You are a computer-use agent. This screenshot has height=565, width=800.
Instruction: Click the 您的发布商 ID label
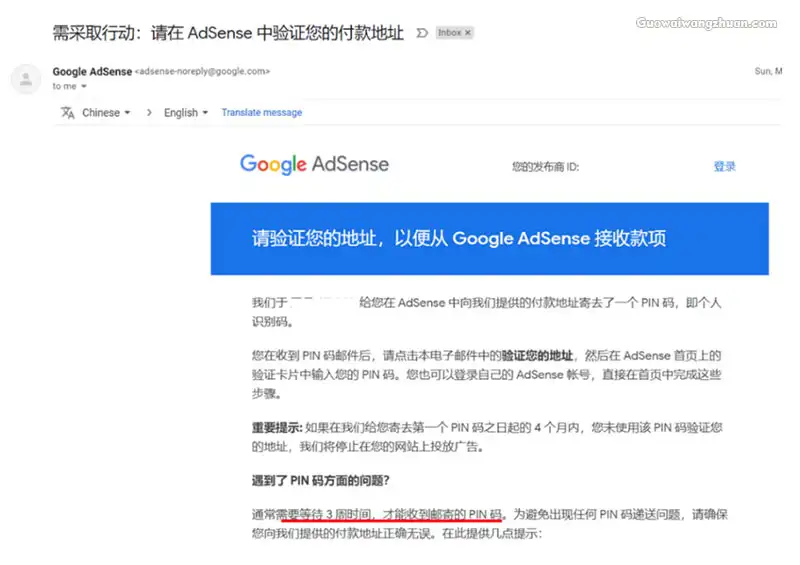click(x=545, y=167)
